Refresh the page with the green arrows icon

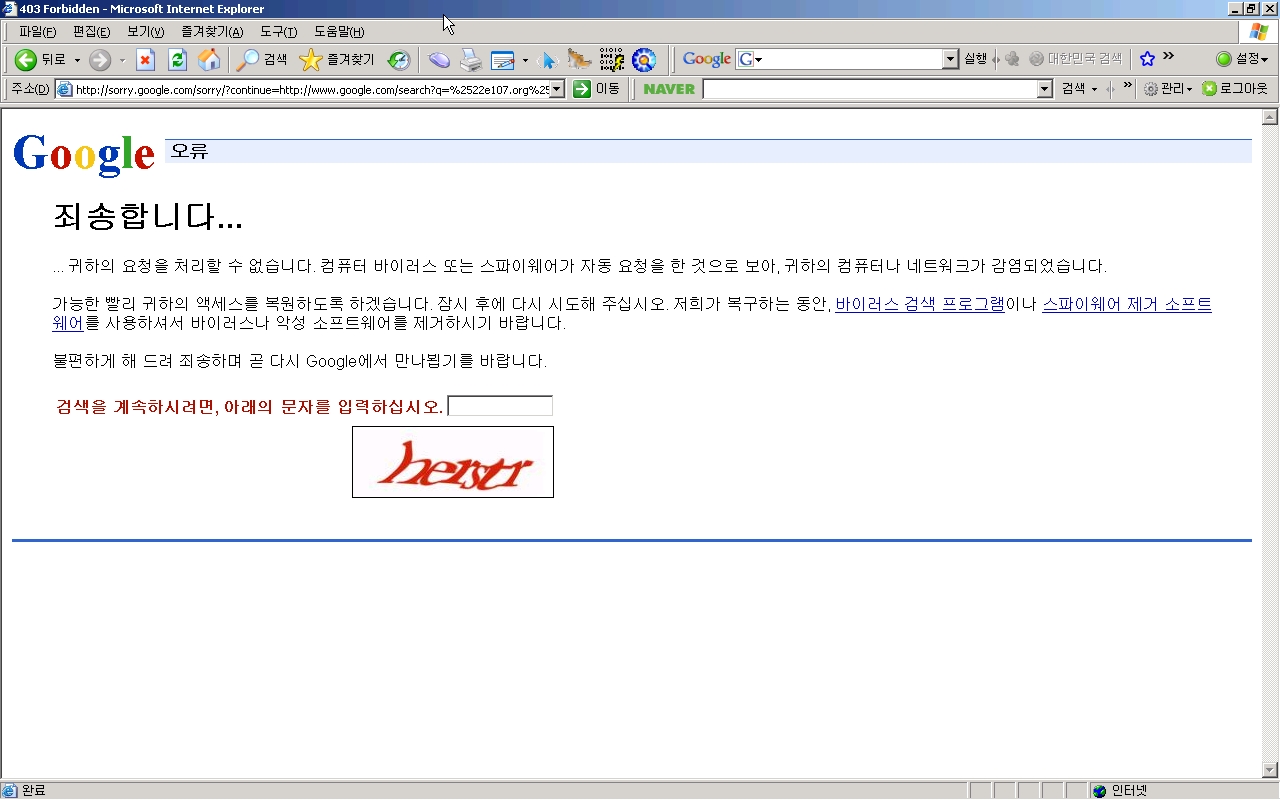[177, 60]
